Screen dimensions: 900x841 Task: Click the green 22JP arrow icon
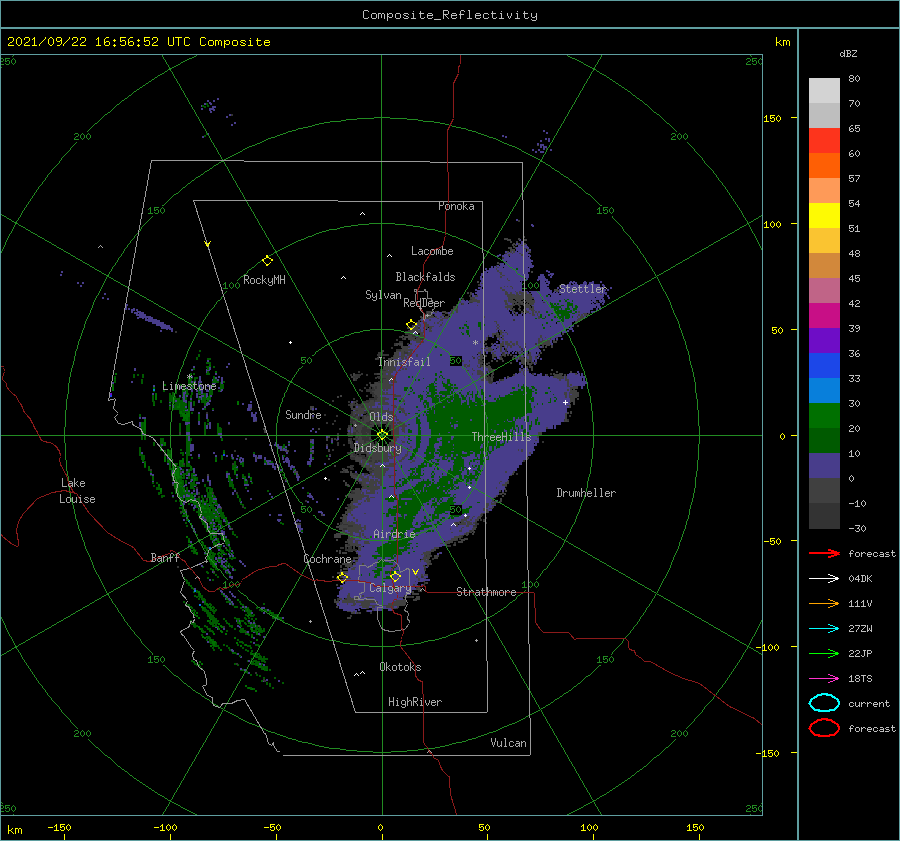tap(824, 653)
